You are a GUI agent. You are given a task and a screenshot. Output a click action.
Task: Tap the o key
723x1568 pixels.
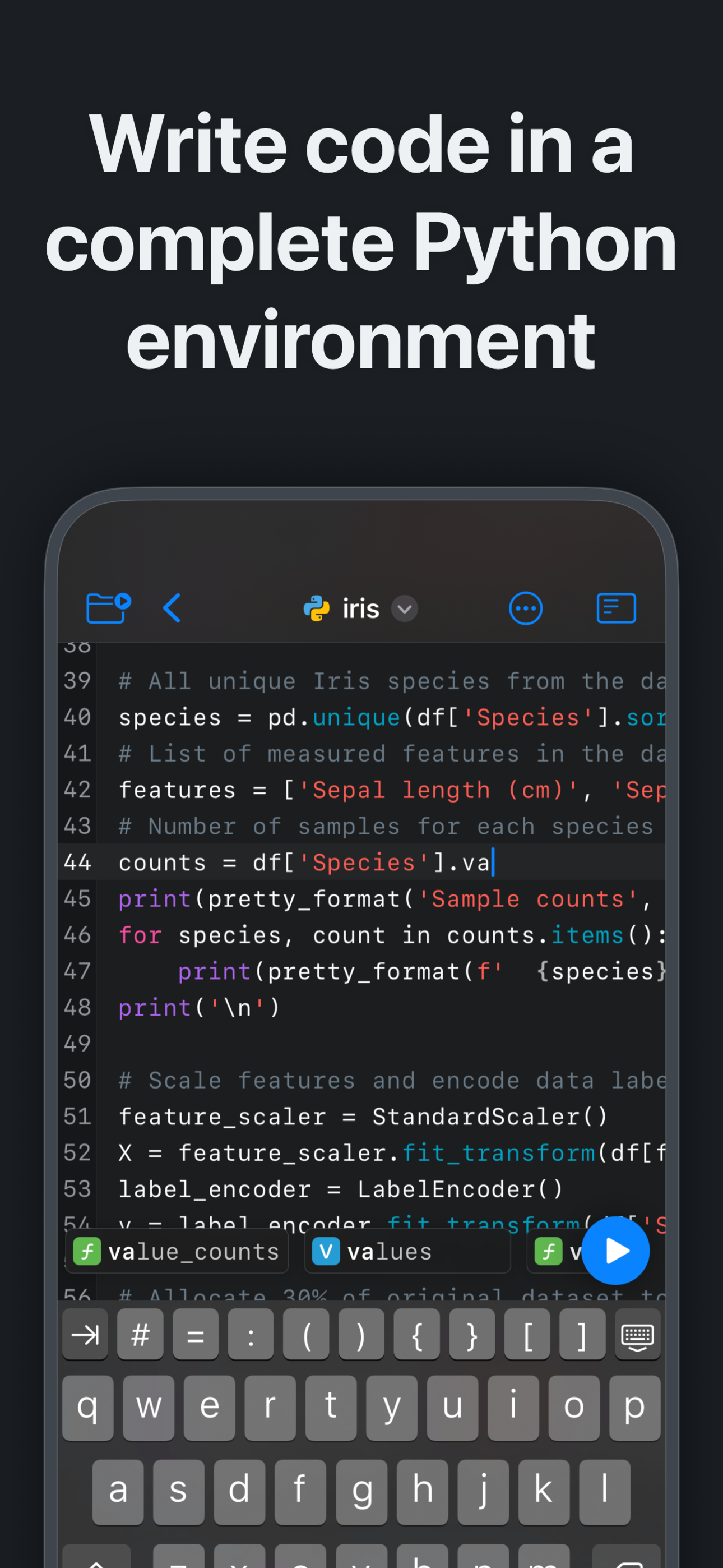(x=574, y=1408)
